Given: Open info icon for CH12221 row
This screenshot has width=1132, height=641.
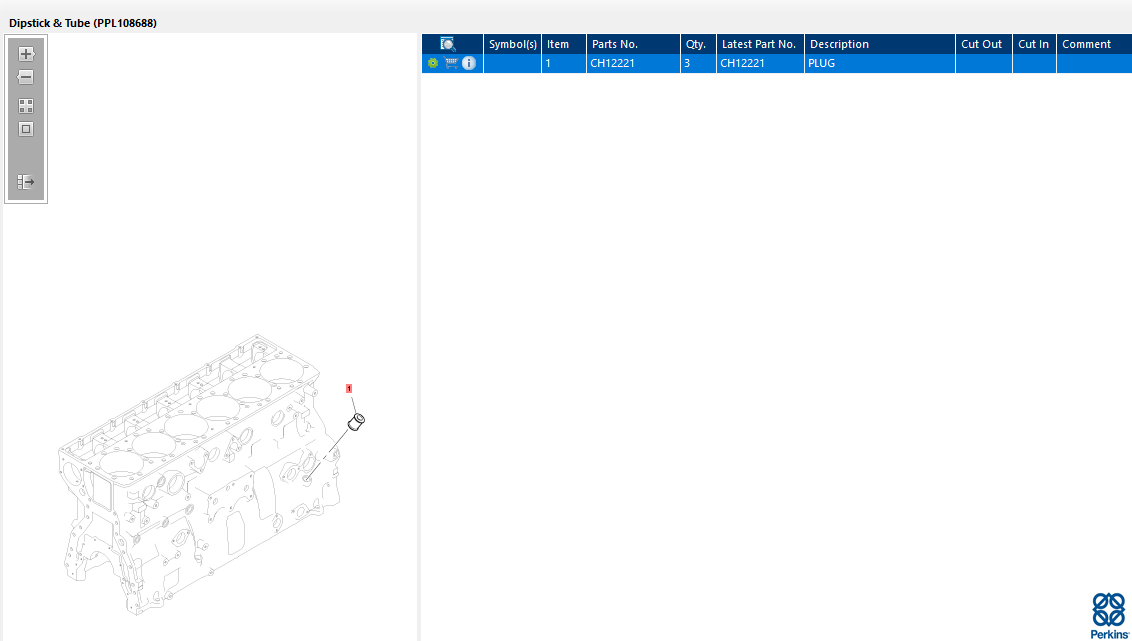Looking at the screenshot, I should tap(469, 63).
